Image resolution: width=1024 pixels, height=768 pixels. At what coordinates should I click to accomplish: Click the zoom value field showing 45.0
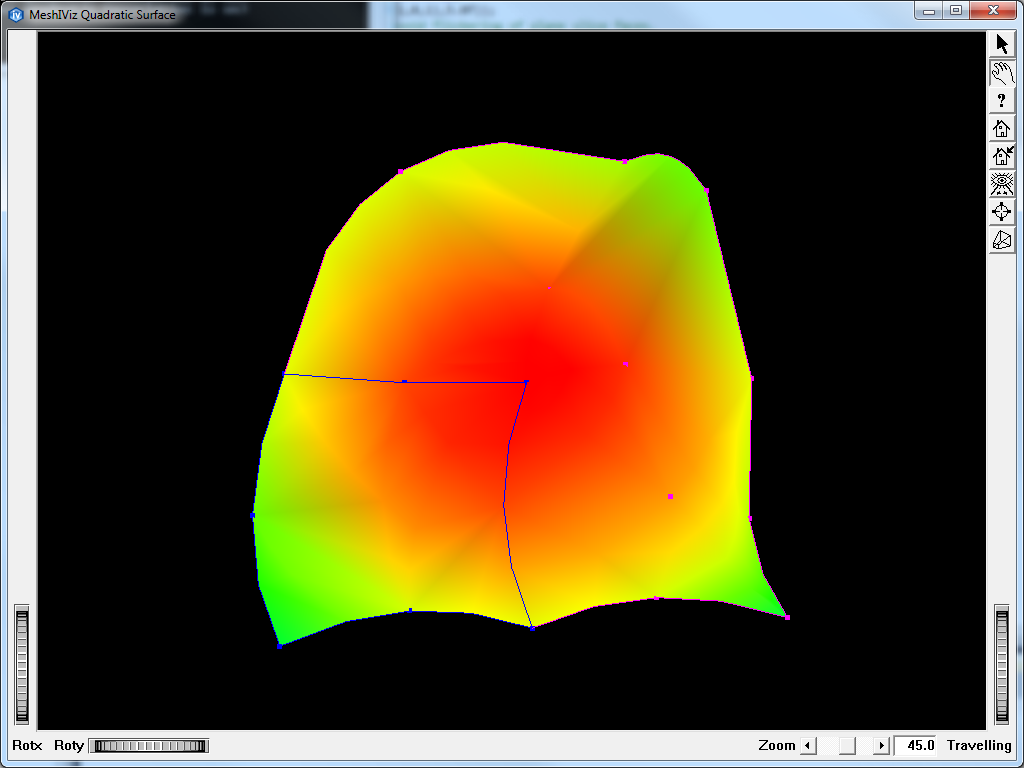pos(917,745)
